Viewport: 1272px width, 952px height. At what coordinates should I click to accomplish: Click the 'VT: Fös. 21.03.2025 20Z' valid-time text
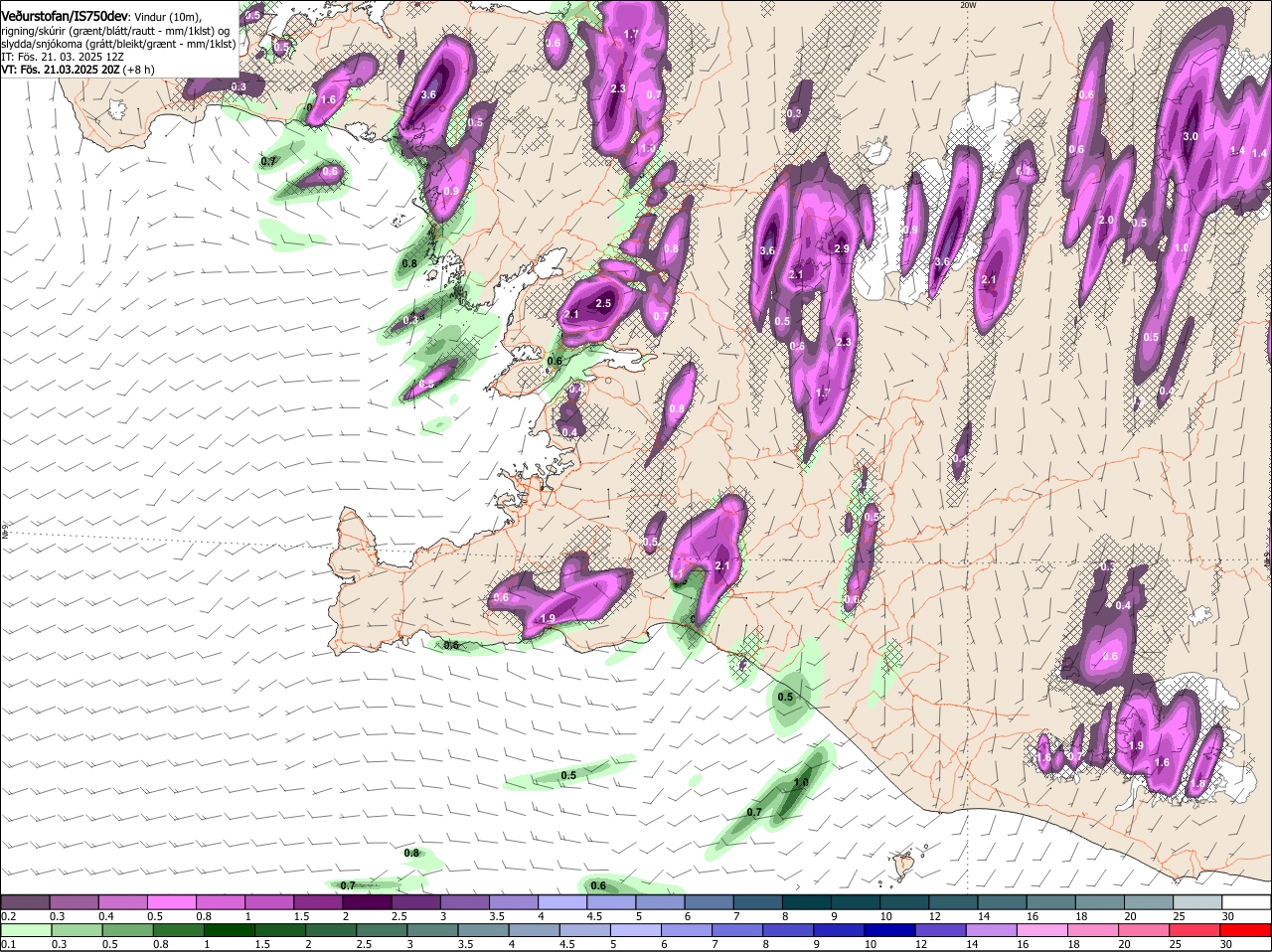[x=60, y=70]
